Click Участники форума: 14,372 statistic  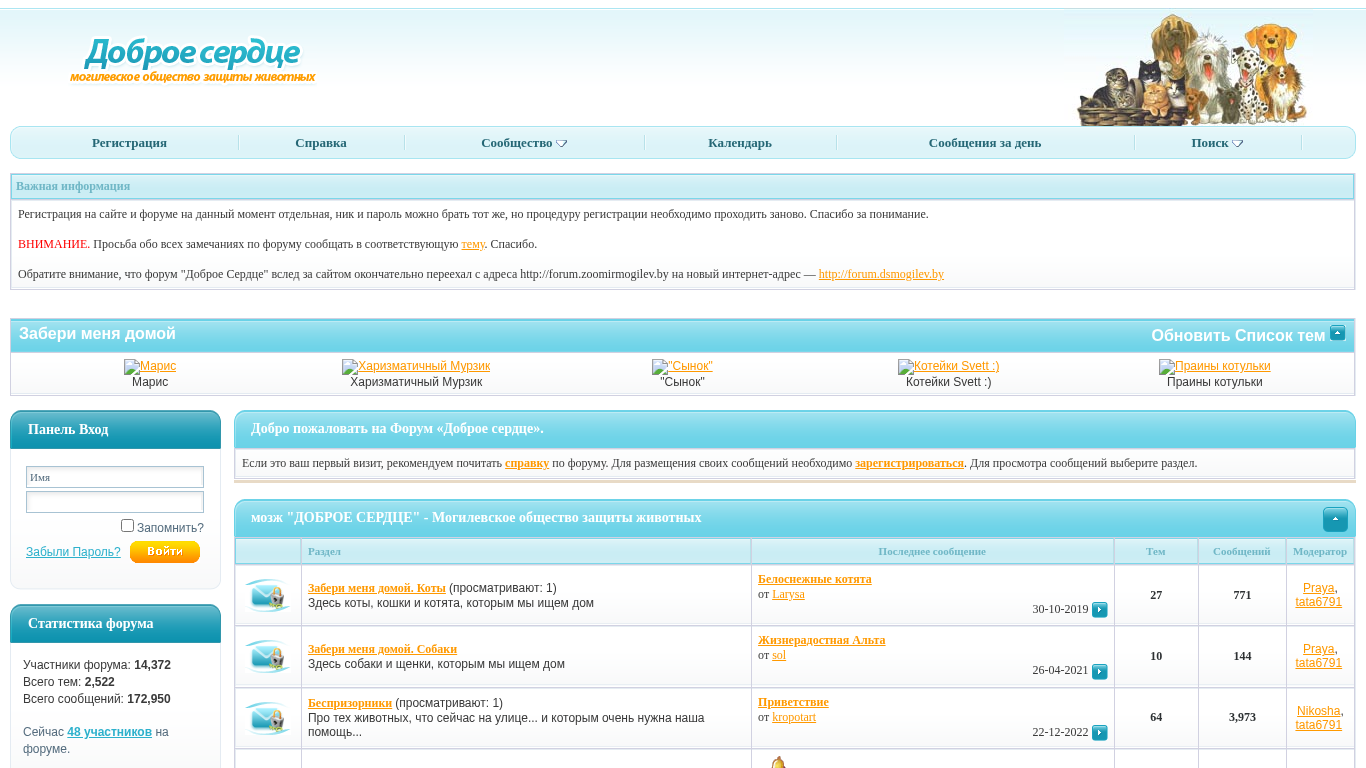pyautogui.click(x=97, y=665)
